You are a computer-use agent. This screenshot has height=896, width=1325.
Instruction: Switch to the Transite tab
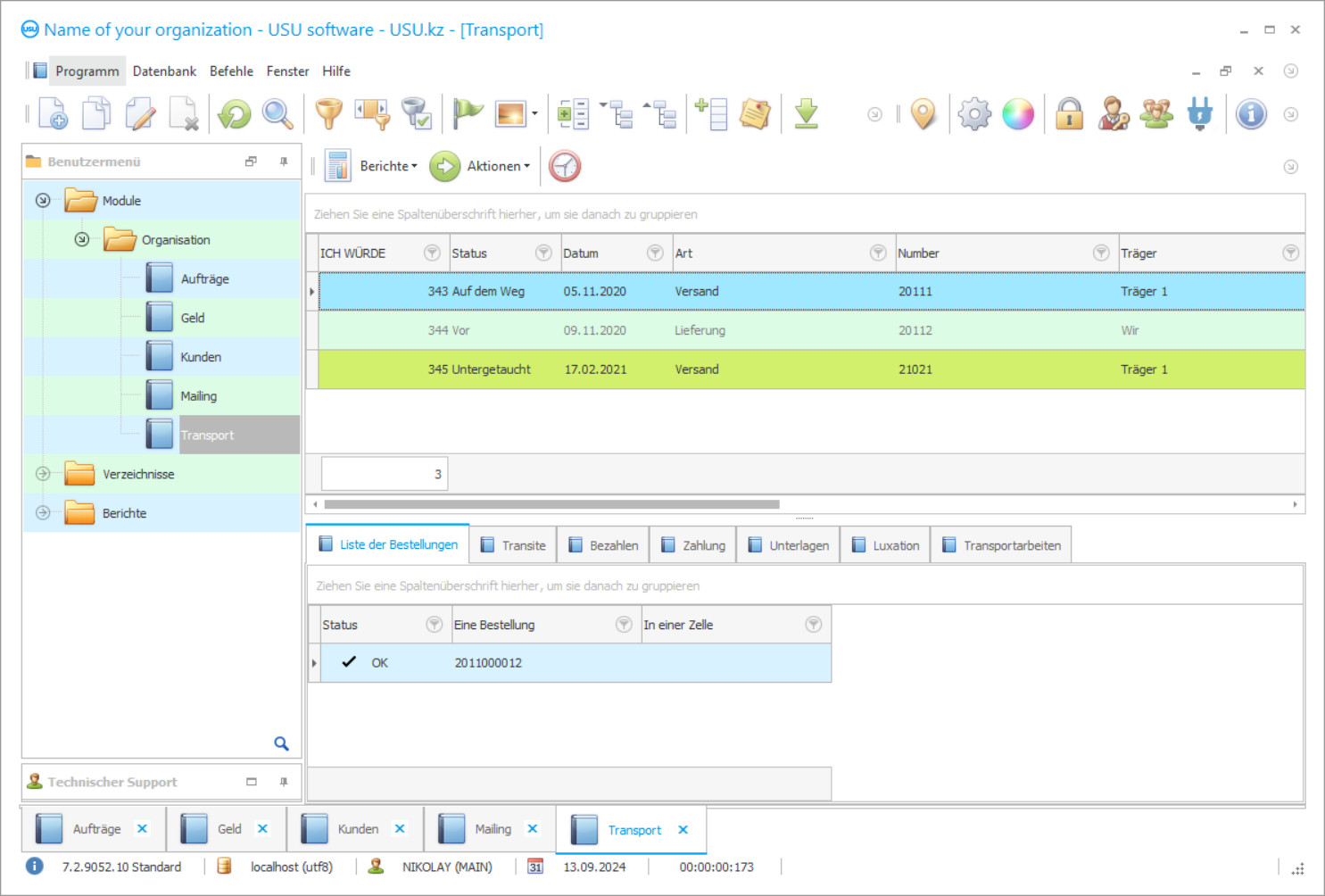coord(513,545)
